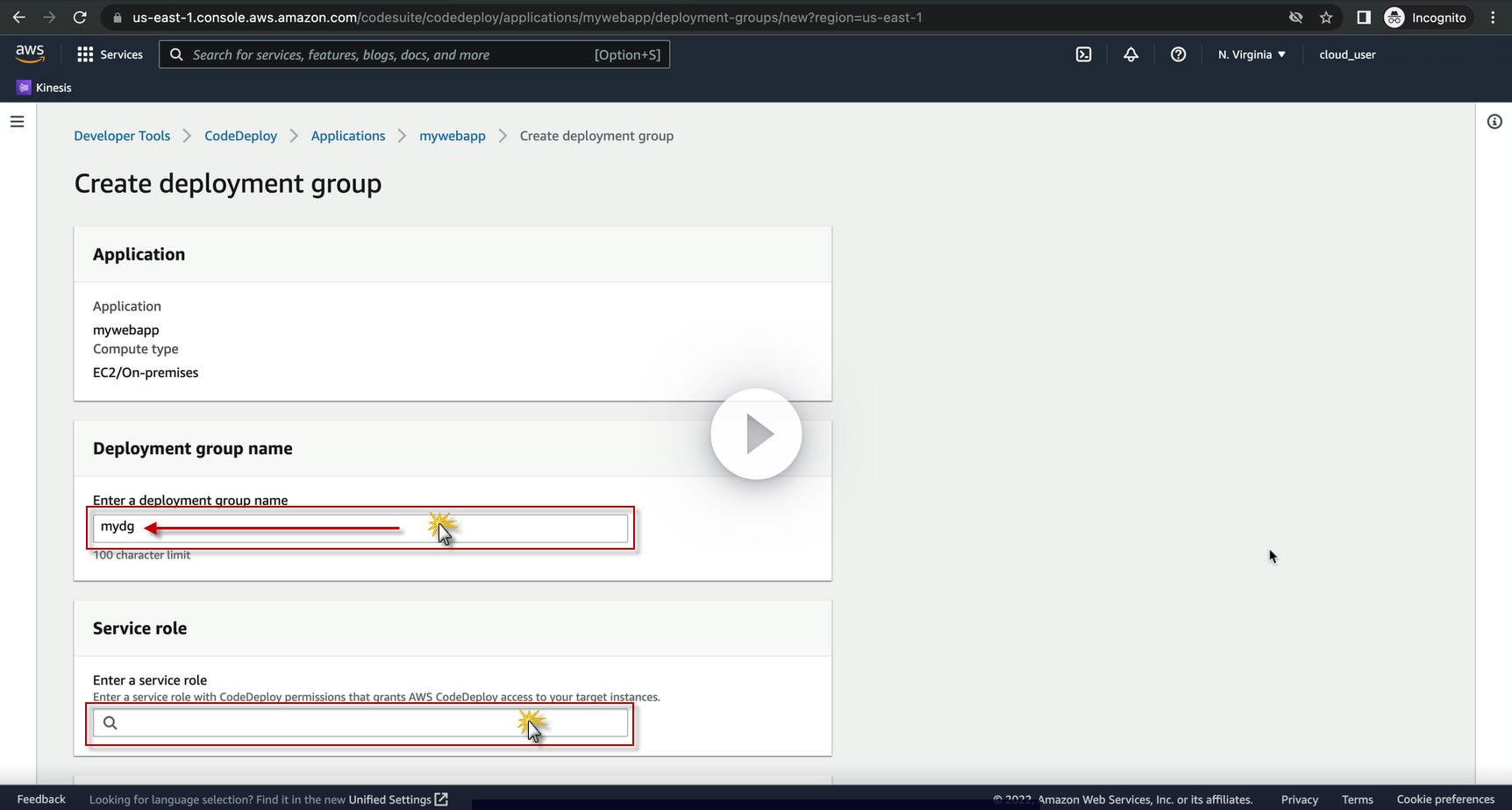
Task: Click the Compute type label
Action: (135, 349)
